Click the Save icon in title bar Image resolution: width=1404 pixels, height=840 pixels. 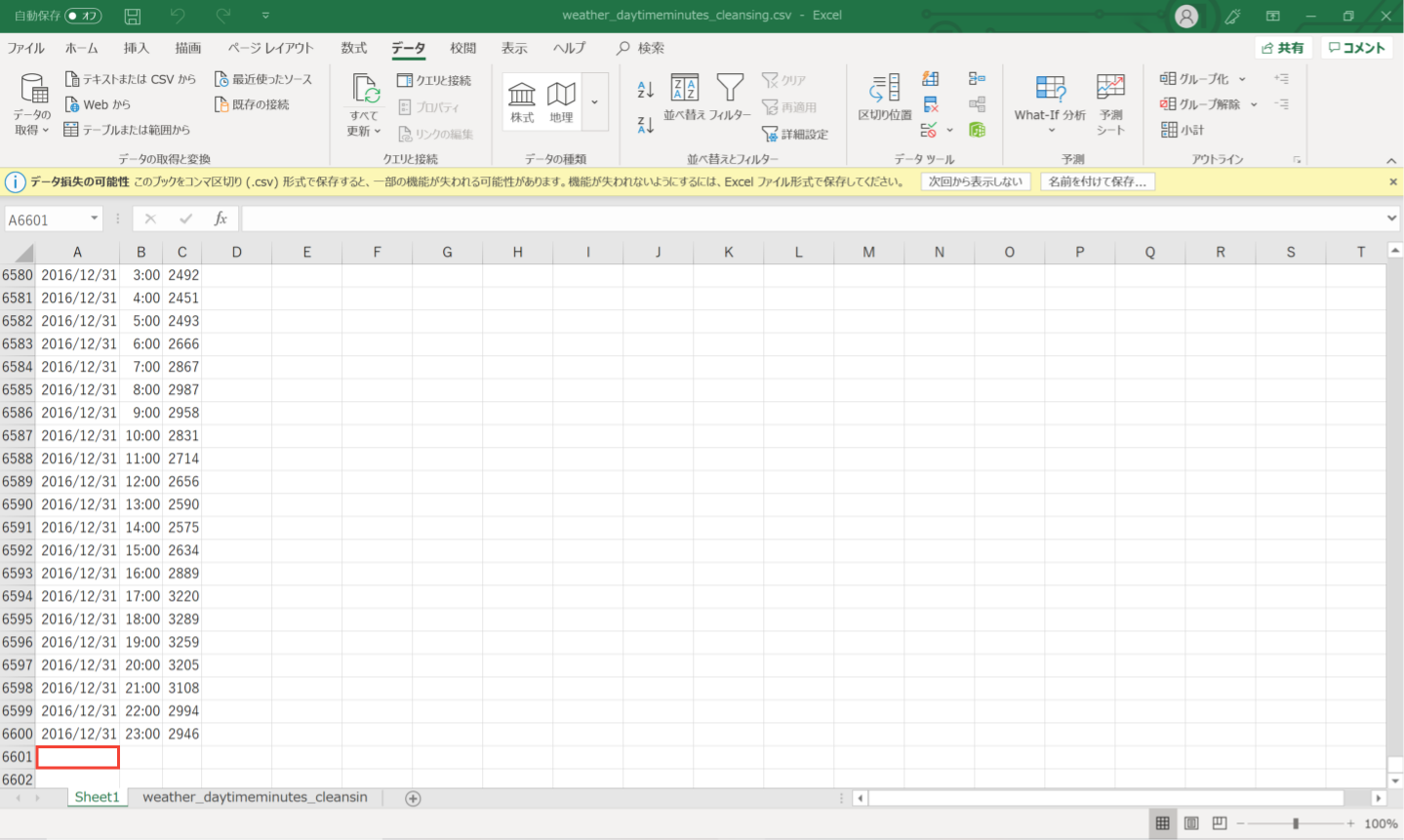click(133, 16)
